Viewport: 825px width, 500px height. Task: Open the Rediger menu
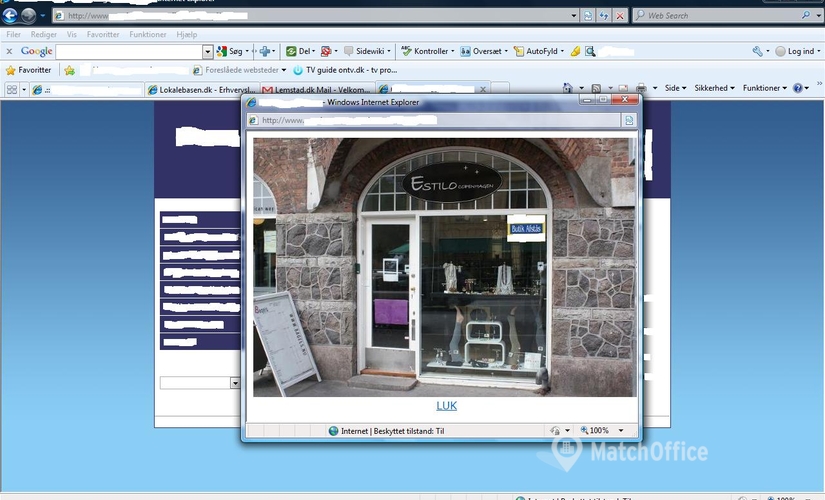44,34
